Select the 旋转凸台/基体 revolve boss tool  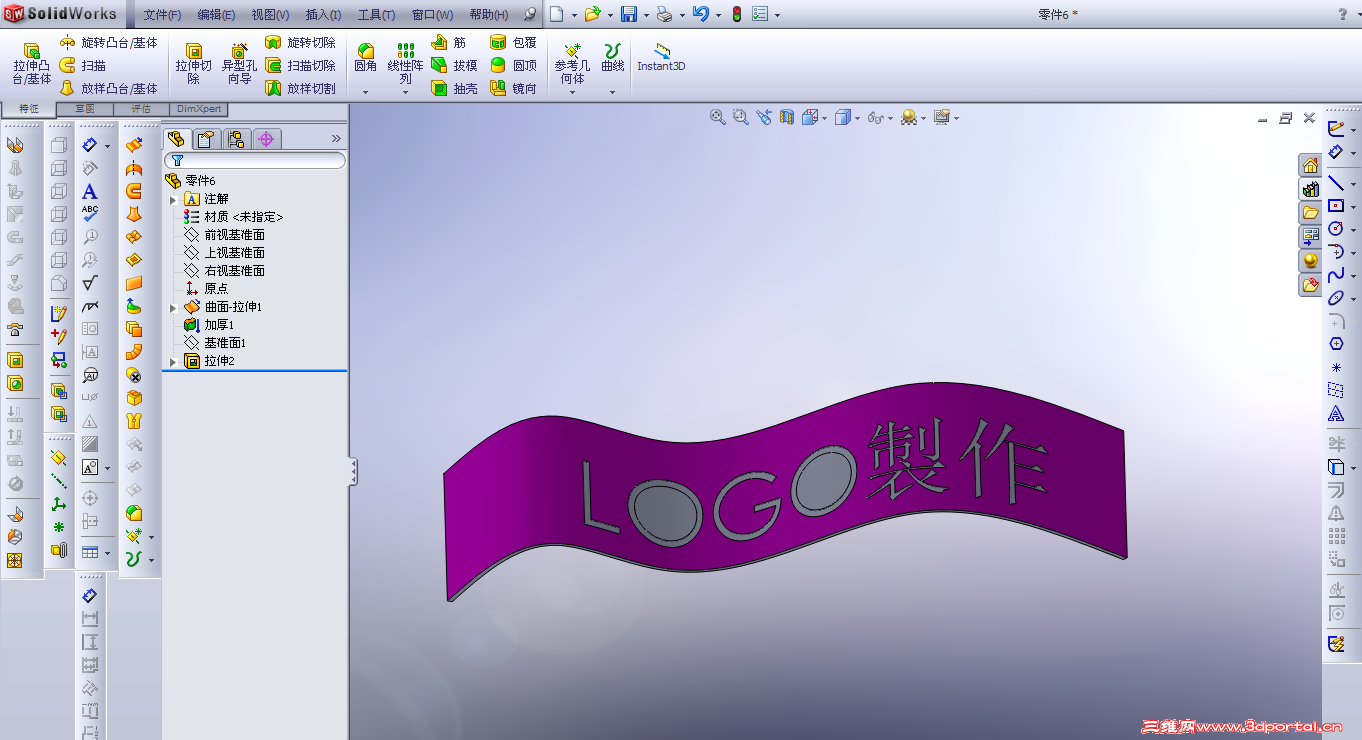[108, 42]
